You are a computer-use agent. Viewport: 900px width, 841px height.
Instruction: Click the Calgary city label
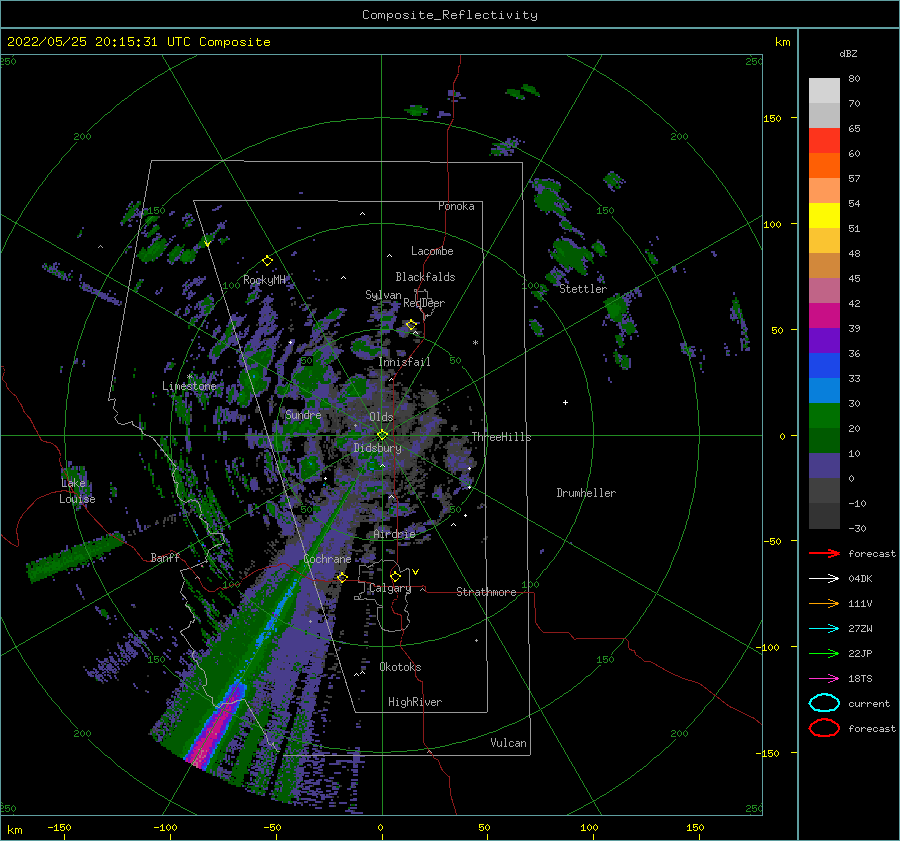[x=390, y=588]
